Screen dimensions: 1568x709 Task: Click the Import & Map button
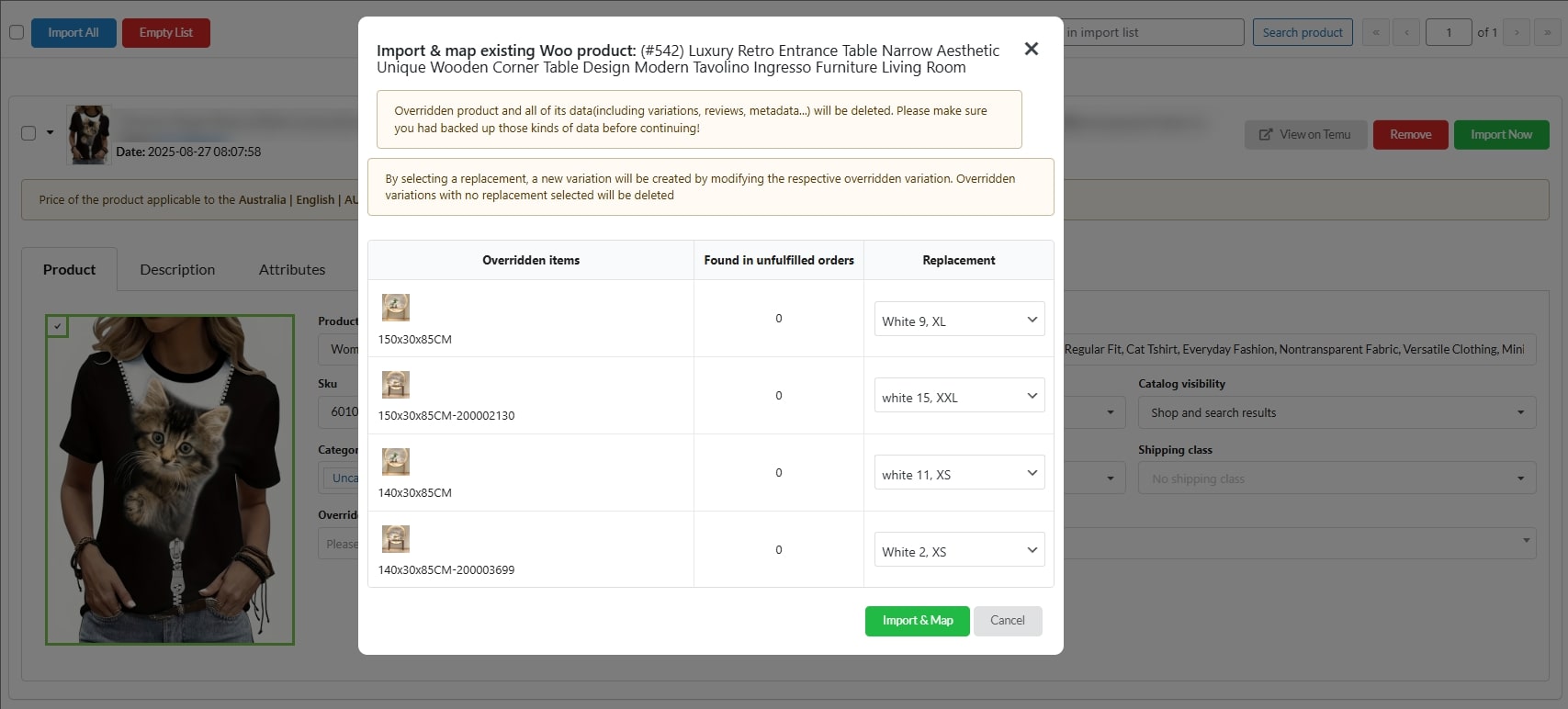coord(917,621)
